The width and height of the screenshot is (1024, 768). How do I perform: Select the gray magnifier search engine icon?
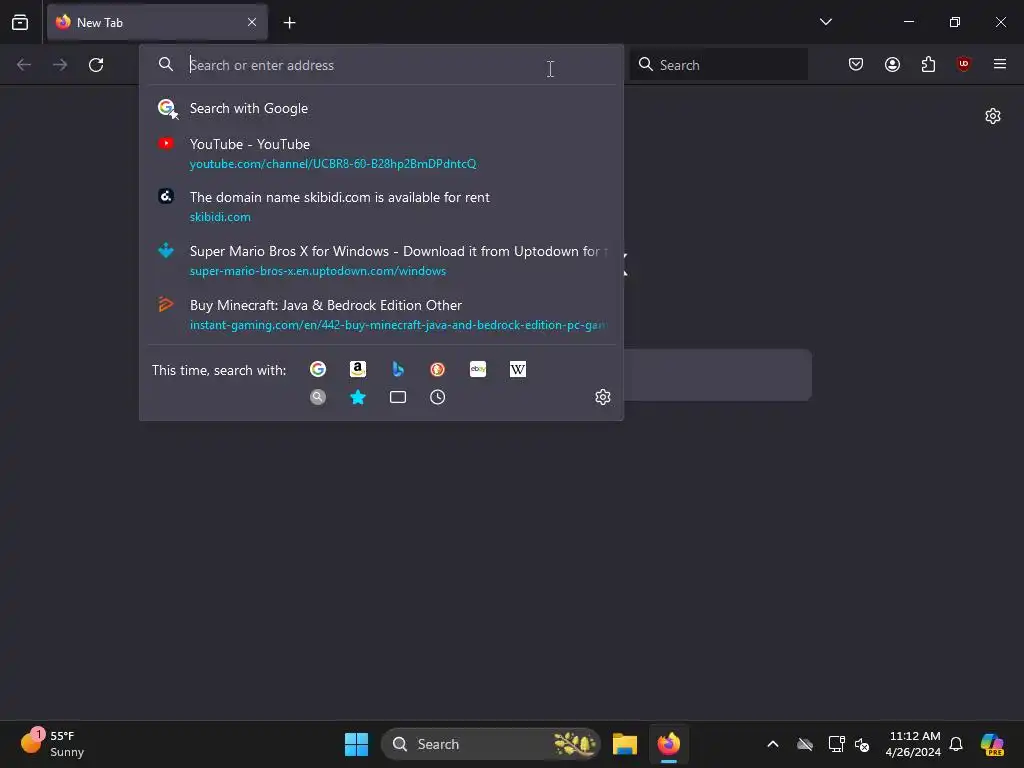point(318,397)
